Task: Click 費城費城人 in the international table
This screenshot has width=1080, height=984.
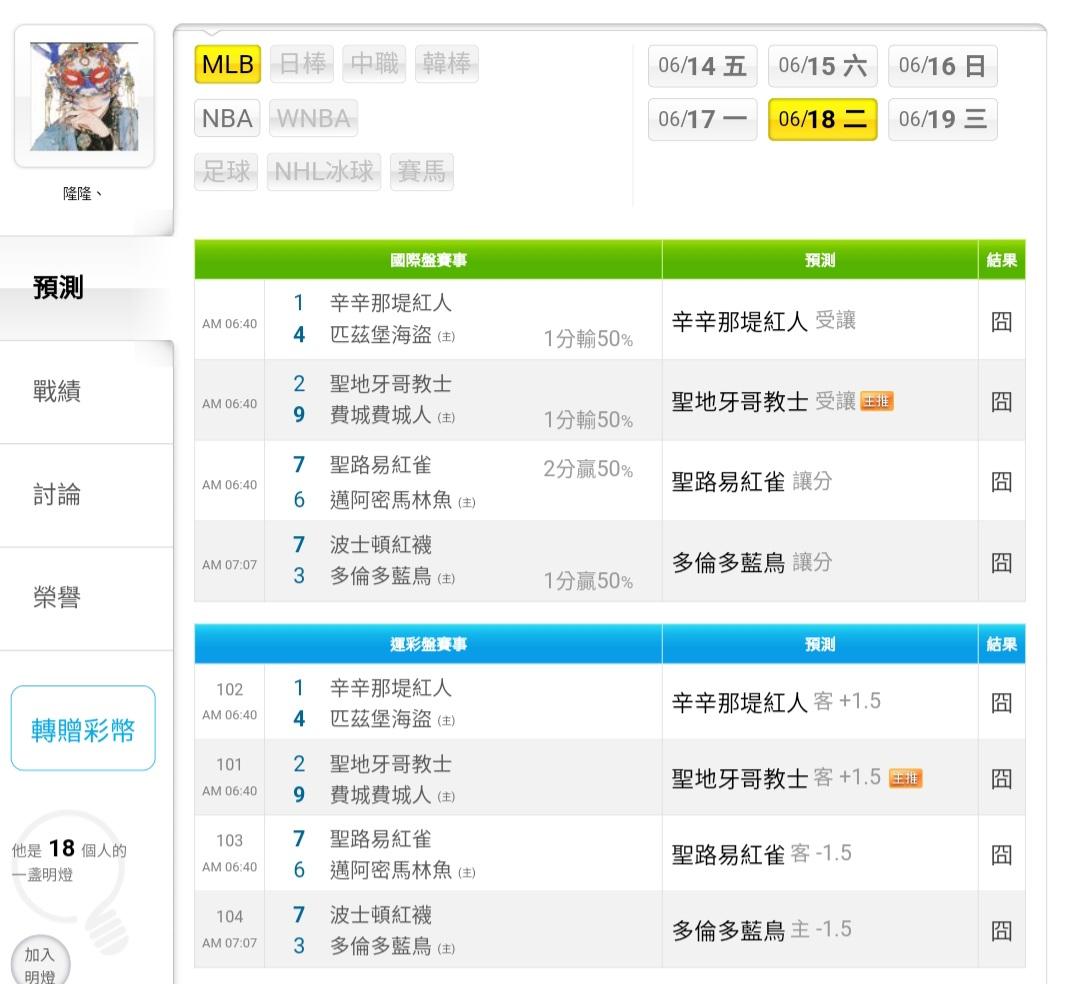Action: pos(381,415)
